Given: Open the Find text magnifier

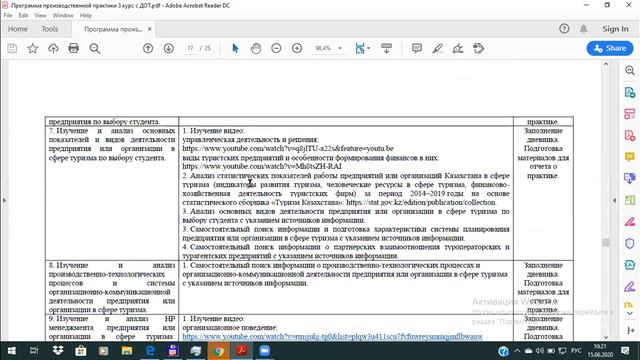Looking at the screenshot, I should [x=95, y=49].
